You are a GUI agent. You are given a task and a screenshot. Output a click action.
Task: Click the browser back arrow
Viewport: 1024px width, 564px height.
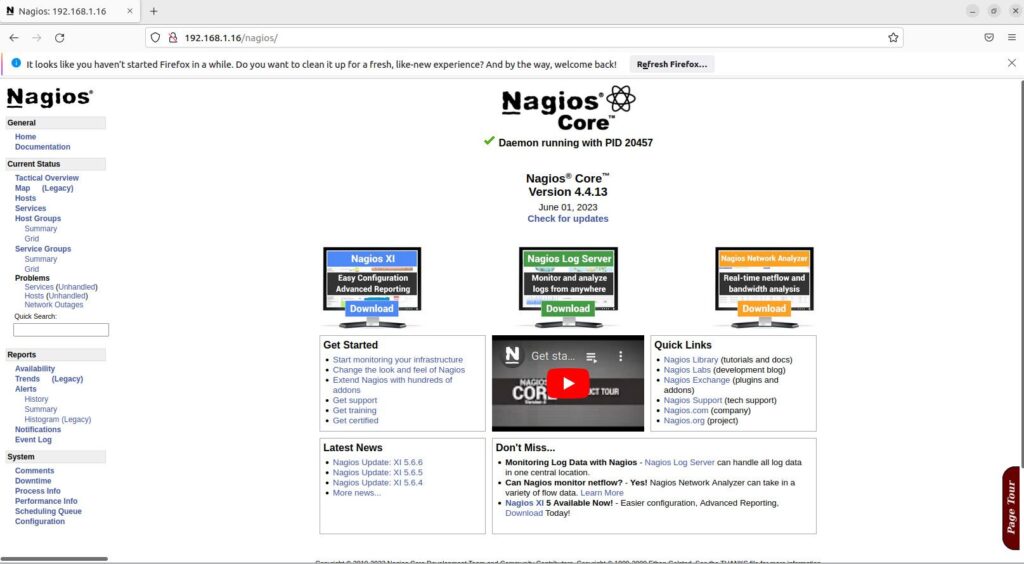pyautogui.click(x=14, y=38)
